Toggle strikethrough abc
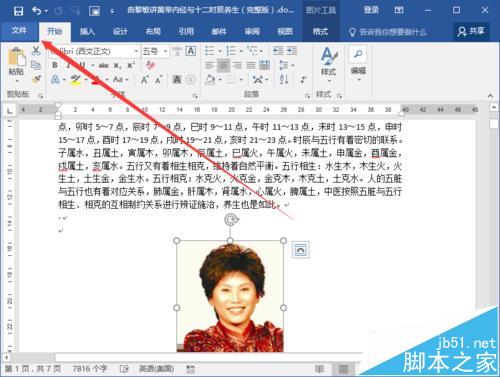This screenshot has width=500, height=377. (x=104, y=65)
